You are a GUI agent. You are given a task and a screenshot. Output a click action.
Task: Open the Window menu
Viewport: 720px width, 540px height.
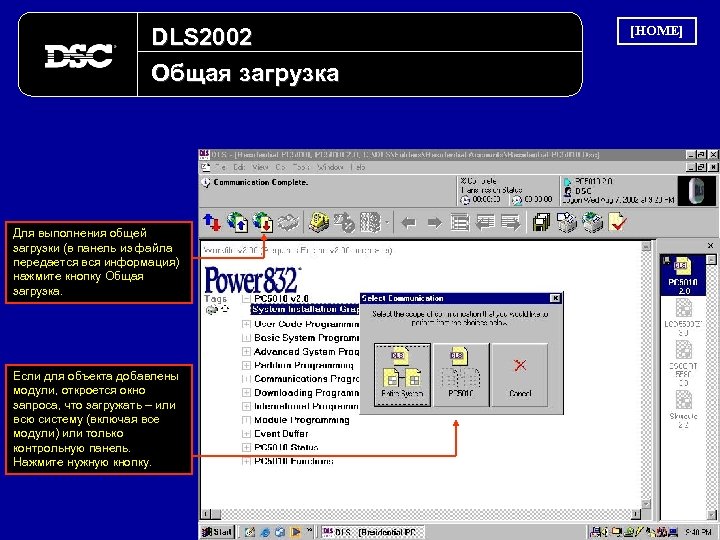coord(330,167)
